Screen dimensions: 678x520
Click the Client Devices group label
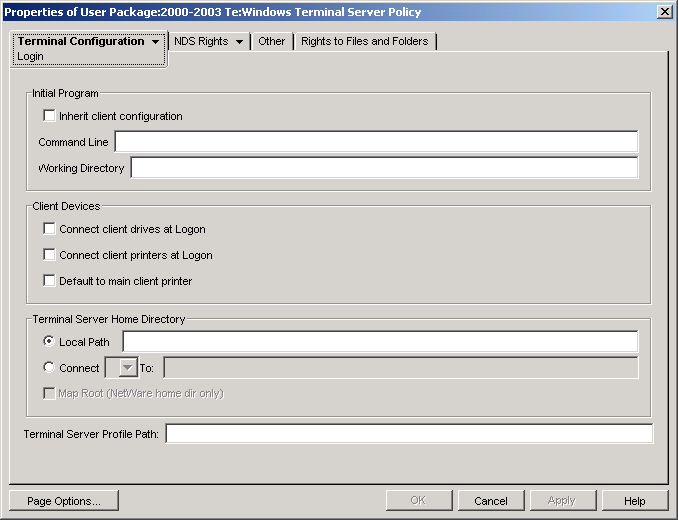pyautogui.click(x=66, y=206)
